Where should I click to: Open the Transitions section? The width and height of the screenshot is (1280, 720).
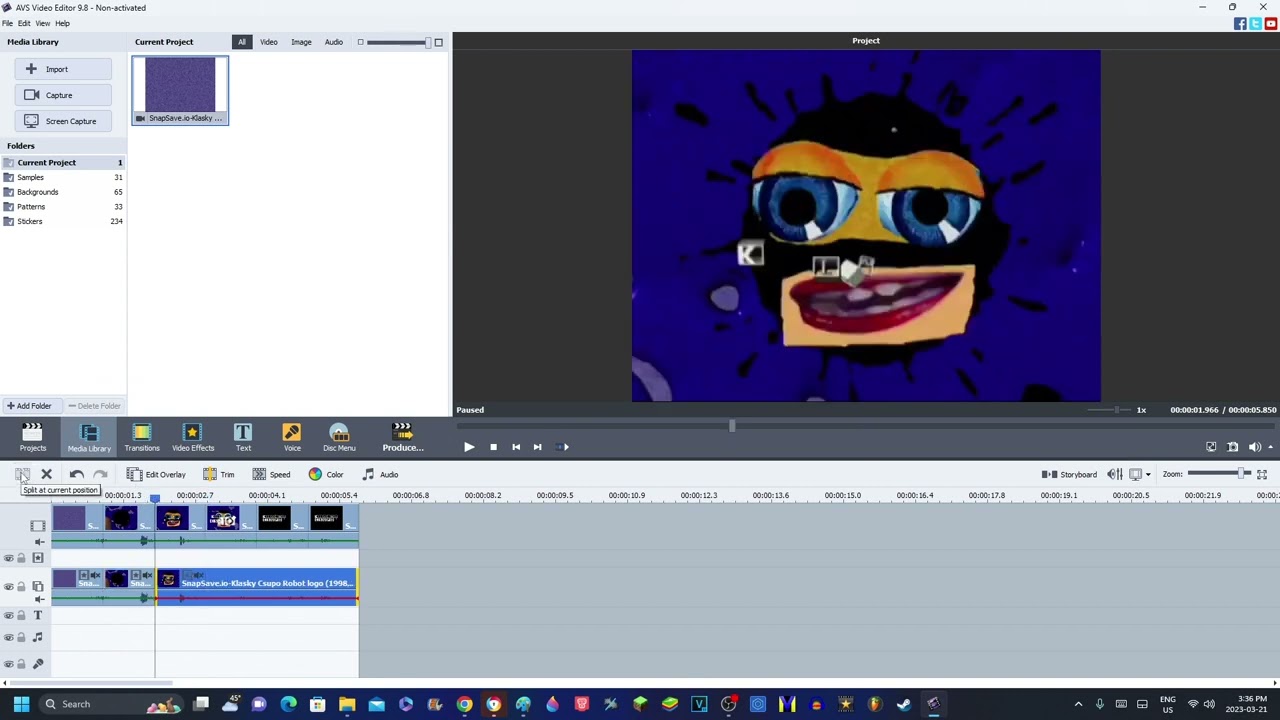141,437
